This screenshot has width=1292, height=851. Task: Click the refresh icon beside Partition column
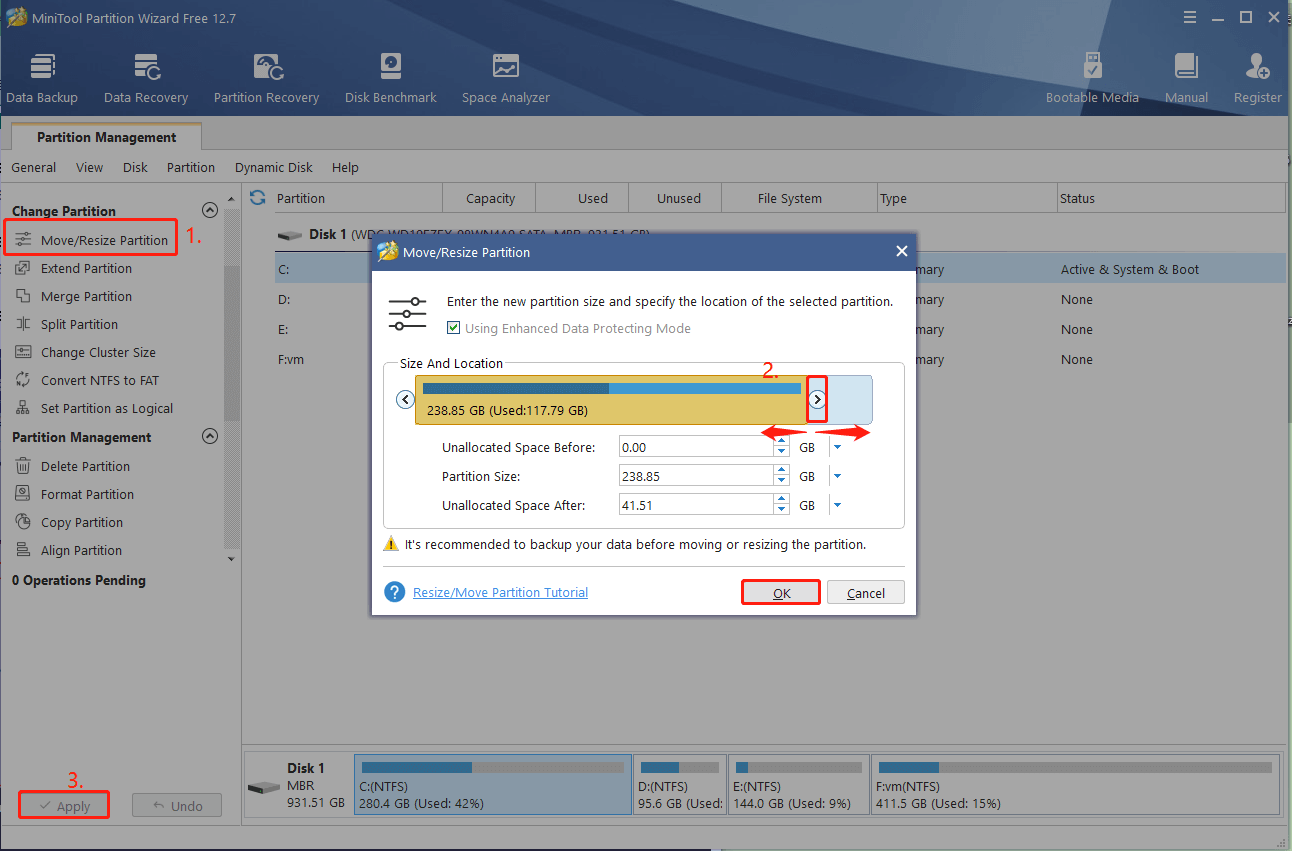258,198
